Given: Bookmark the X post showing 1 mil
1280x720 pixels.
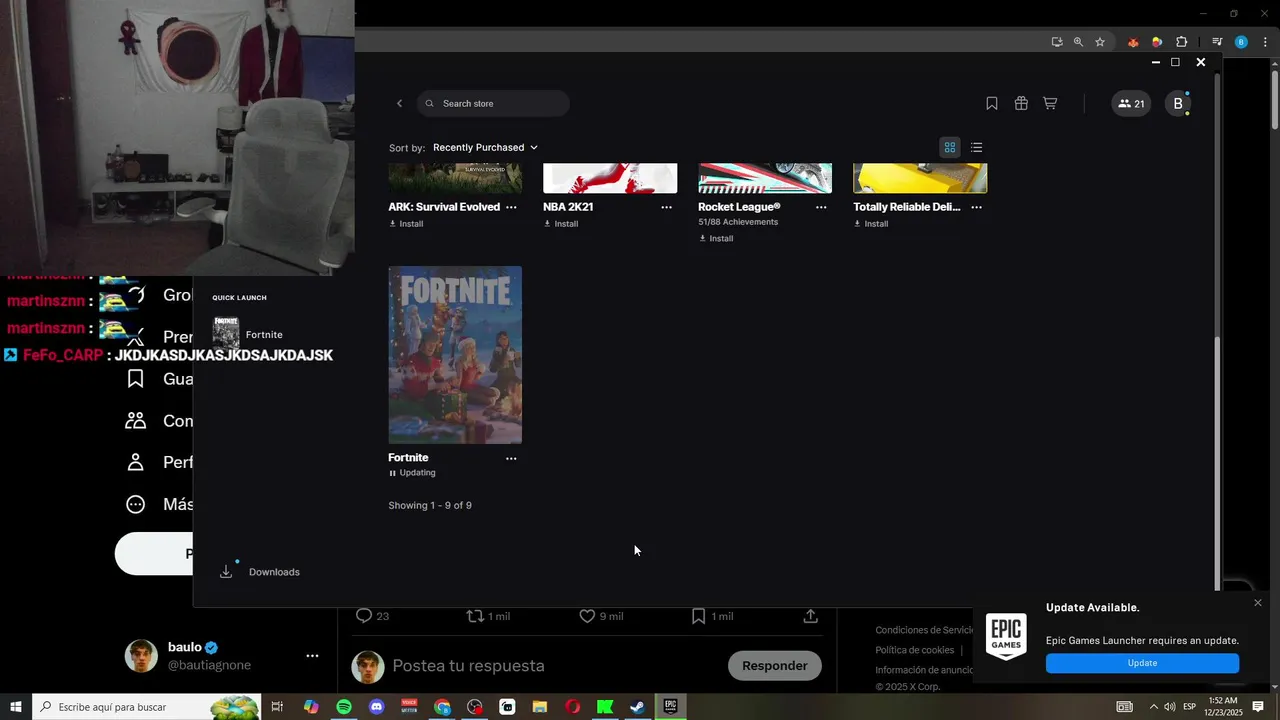Looking at the screenshot, I should click(x=699, y=616).
